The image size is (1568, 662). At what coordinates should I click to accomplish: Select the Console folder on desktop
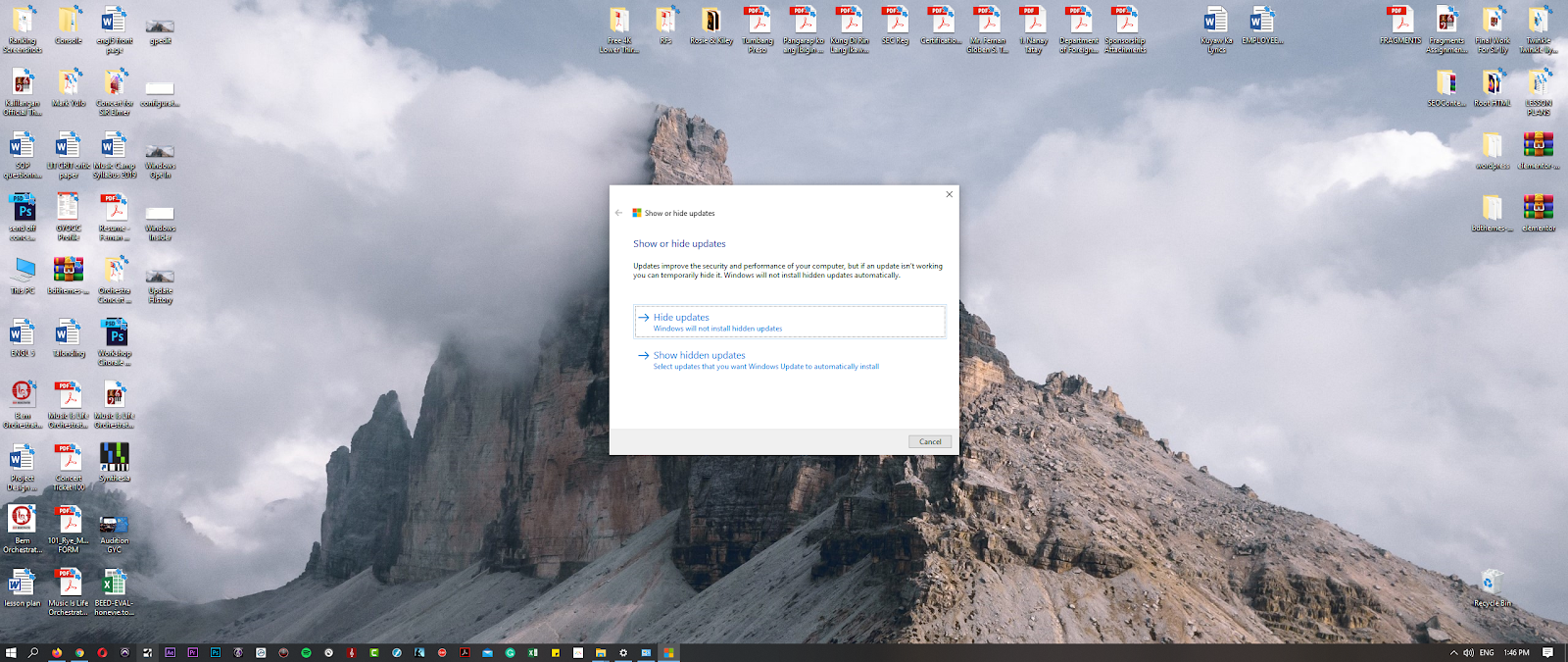click(69, 25)
